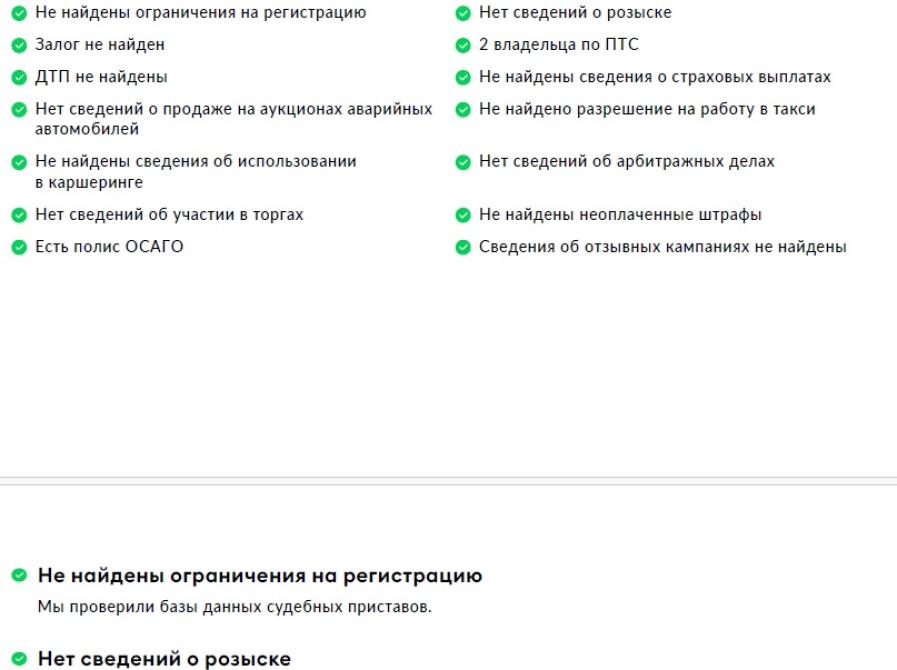The image size is (897, 670).
Task: Click the 'ДТП не найдены' text
Action: pyautogui.click(x=101, y=77)
